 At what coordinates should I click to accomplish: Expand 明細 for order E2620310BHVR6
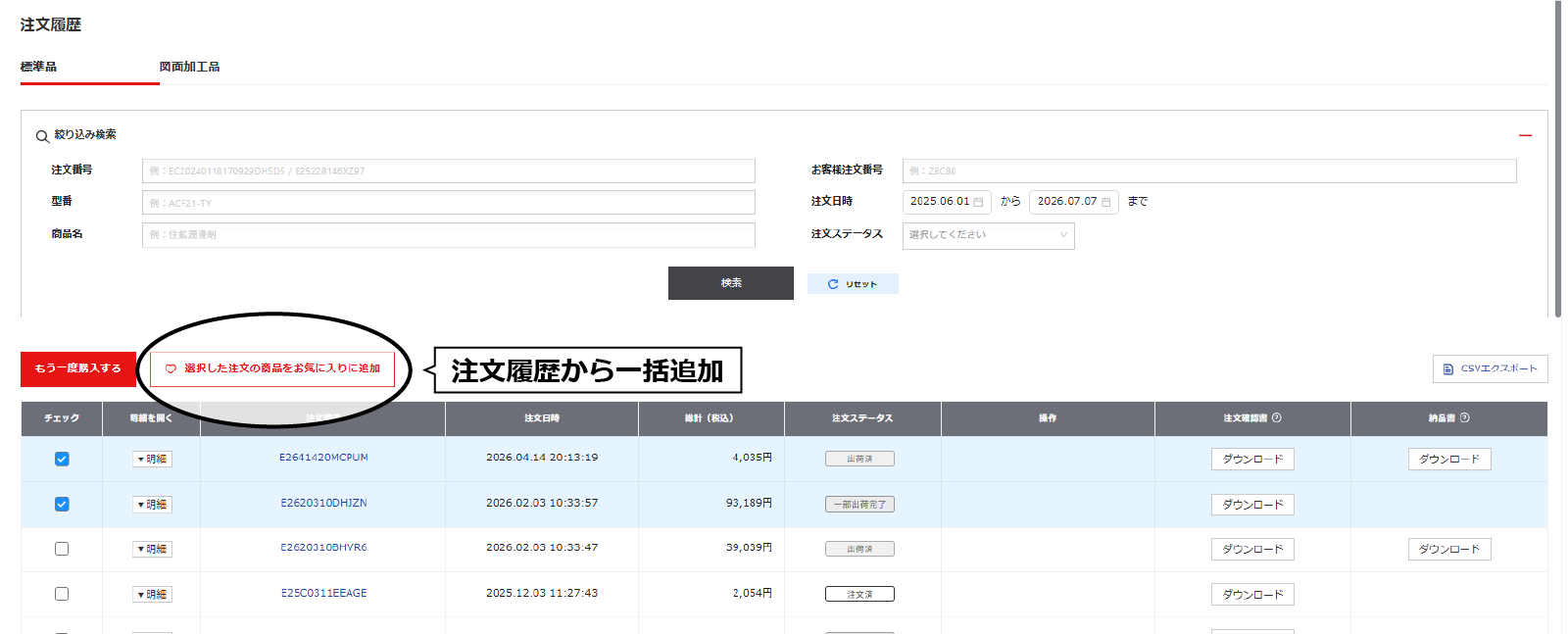pyautogui.click(x=152, y=549)
